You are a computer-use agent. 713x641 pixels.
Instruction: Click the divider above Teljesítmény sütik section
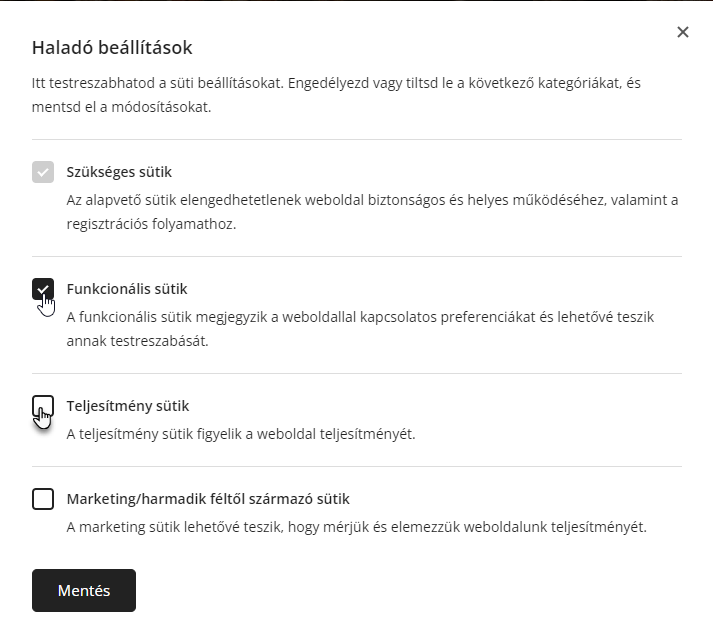coord(356,374)
